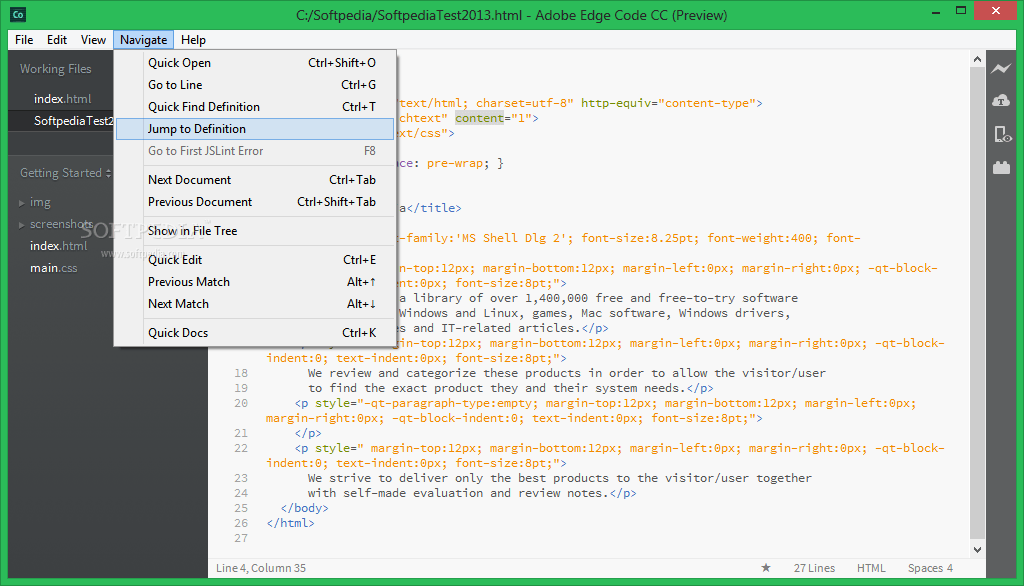Click the Working Files header
This screenshot has height=586, width=1024.
(56, 69)
